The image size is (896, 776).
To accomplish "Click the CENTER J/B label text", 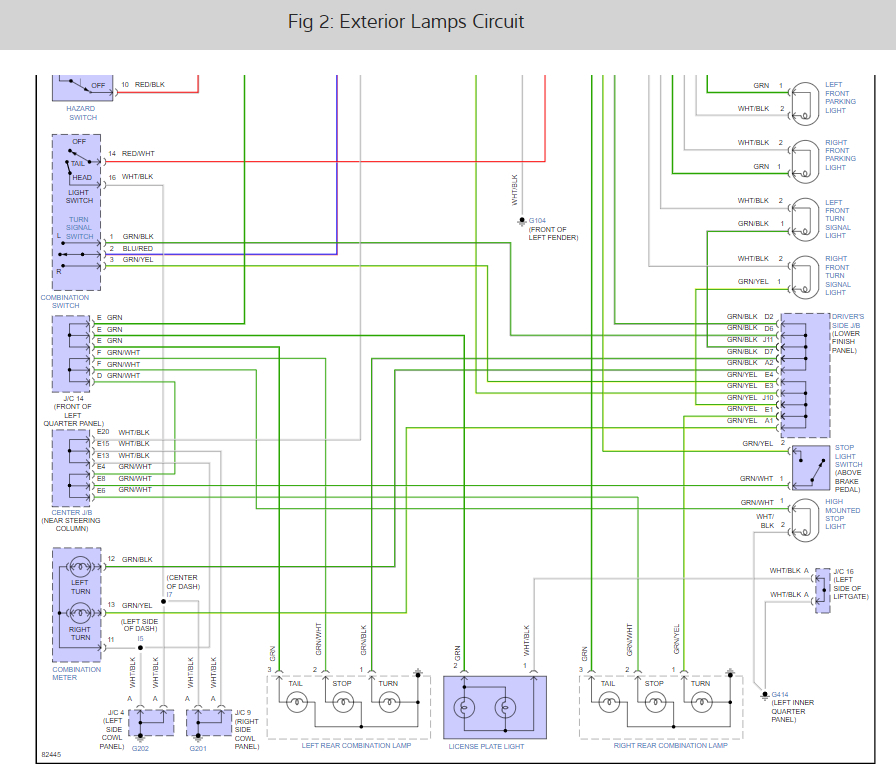I will click(72, 513).
